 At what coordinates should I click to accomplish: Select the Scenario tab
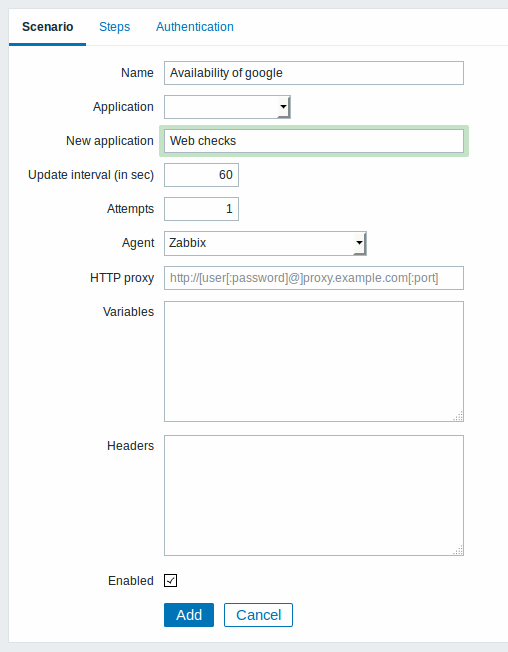click(47, 27)
